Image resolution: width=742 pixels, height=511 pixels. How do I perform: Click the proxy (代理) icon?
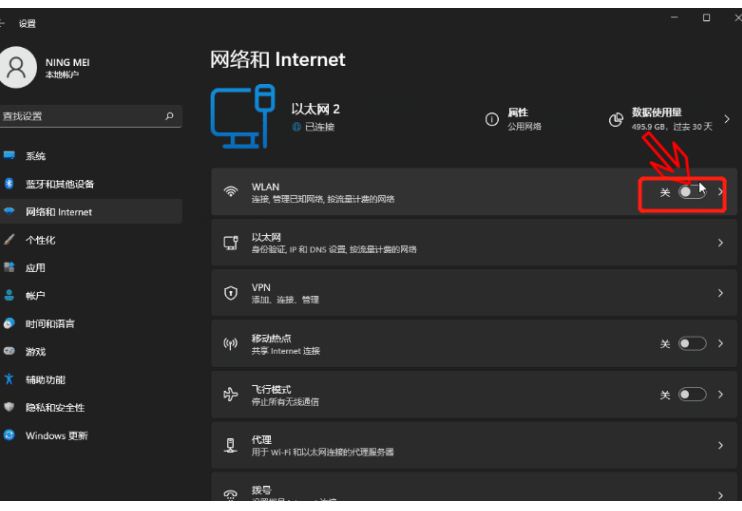click(x=231, y=445)
